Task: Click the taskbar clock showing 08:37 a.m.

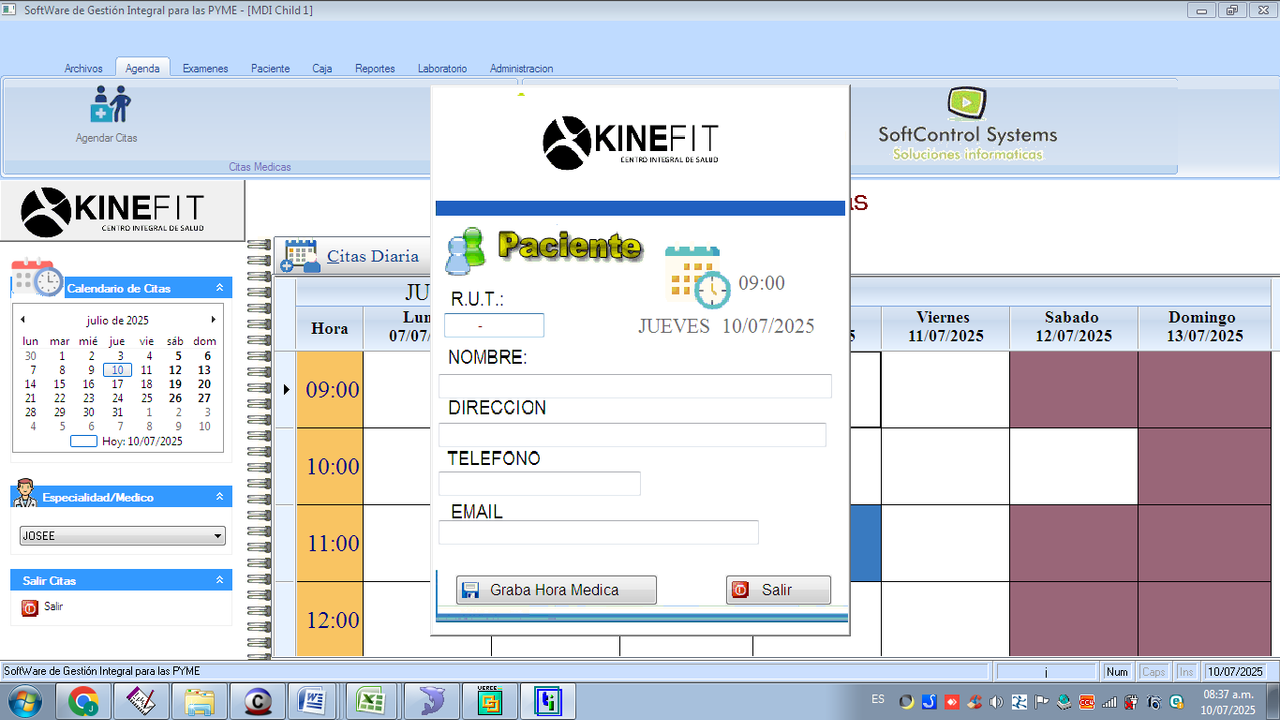Action: pyautogui.click(x=1229, y=702)
